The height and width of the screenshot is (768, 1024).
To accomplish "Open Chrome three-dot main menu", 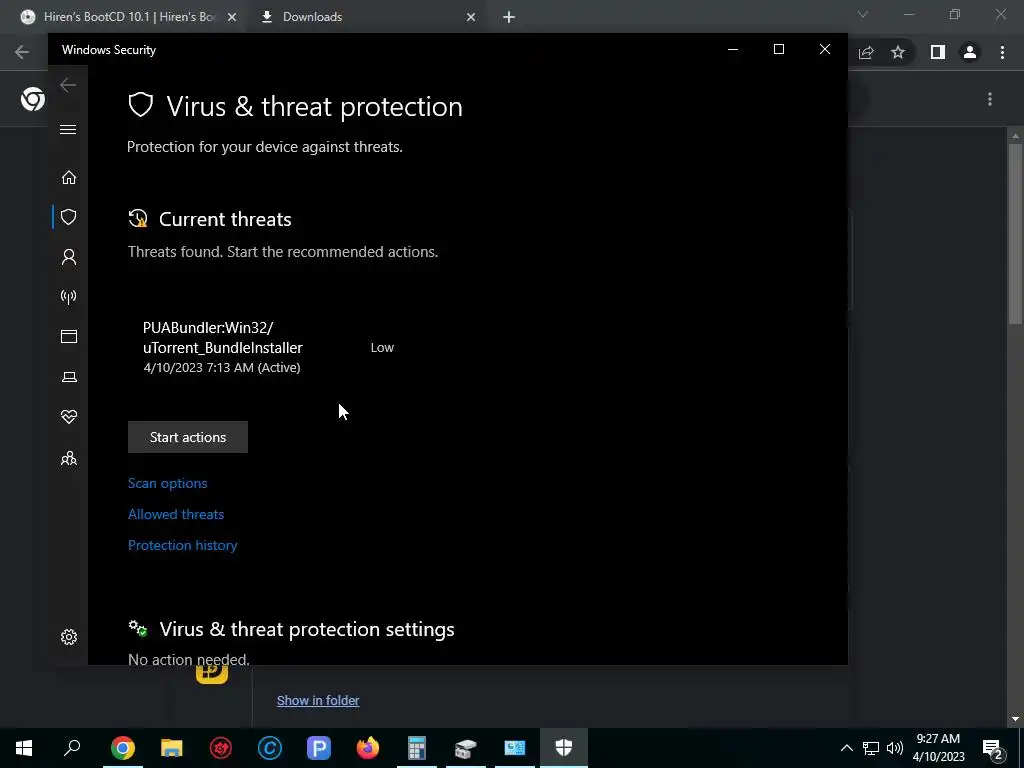I will pos(1002,52).
